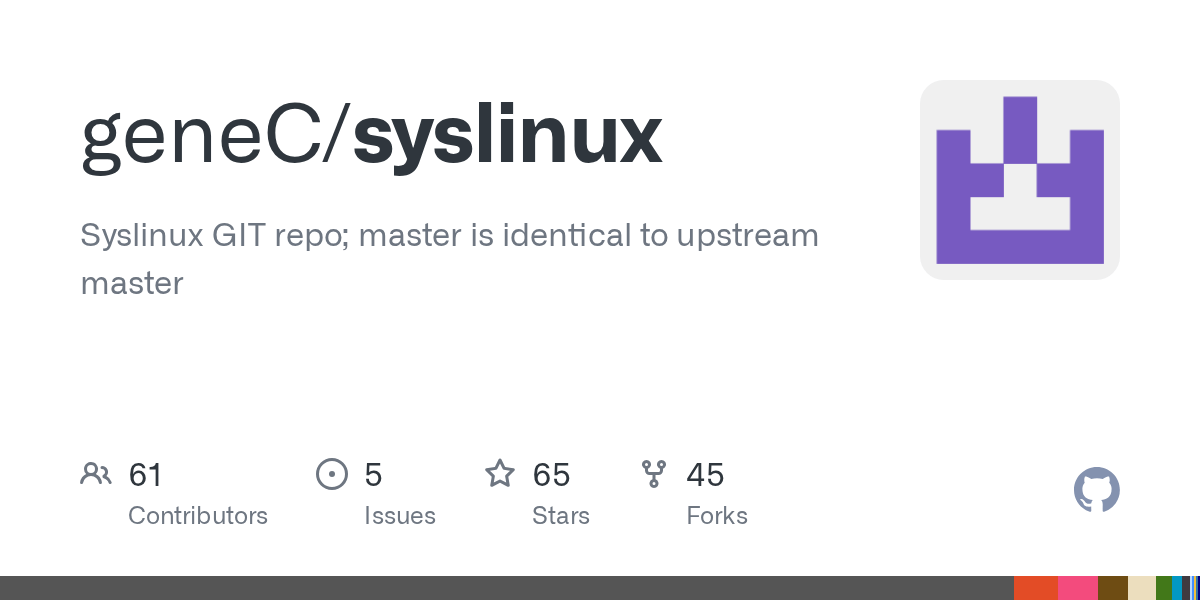Open the bold "syslinux" repository name
This screenshot has height=600, width=1200.
click(x=507, y=140)
